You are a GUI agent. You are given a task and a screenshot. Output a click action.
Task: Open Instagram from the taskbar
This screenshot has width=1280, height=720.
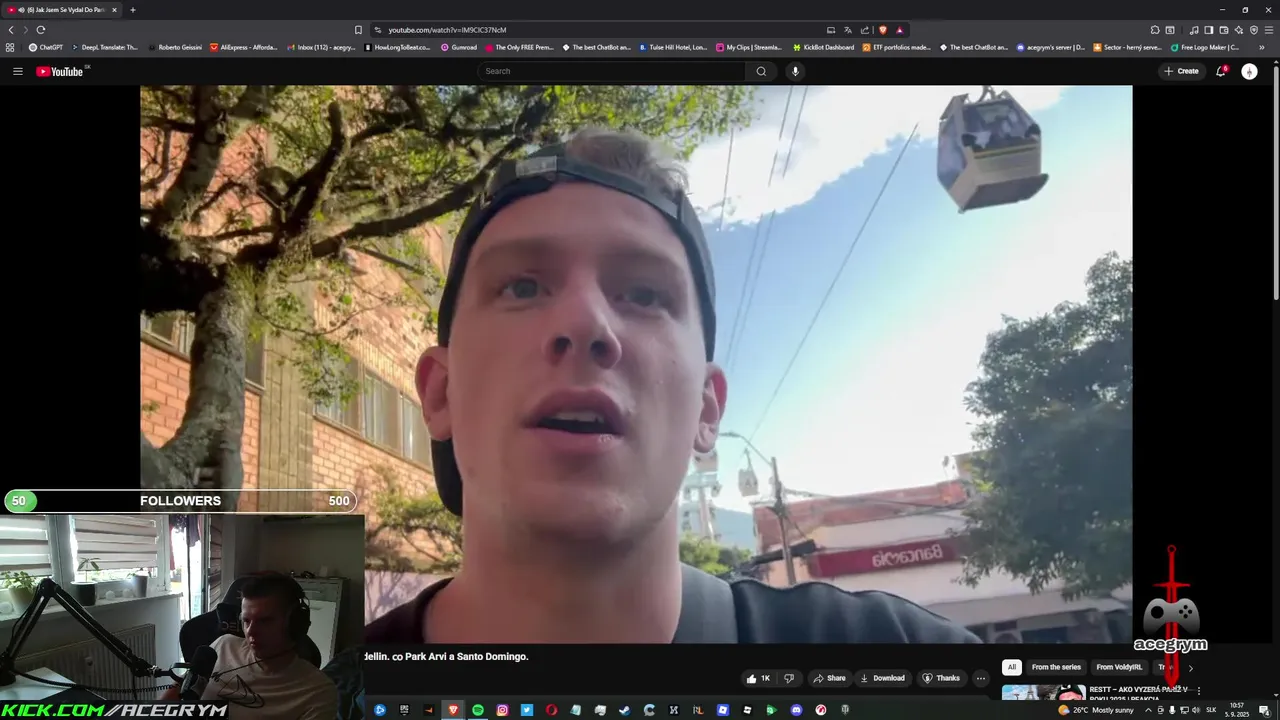[502, 710]
